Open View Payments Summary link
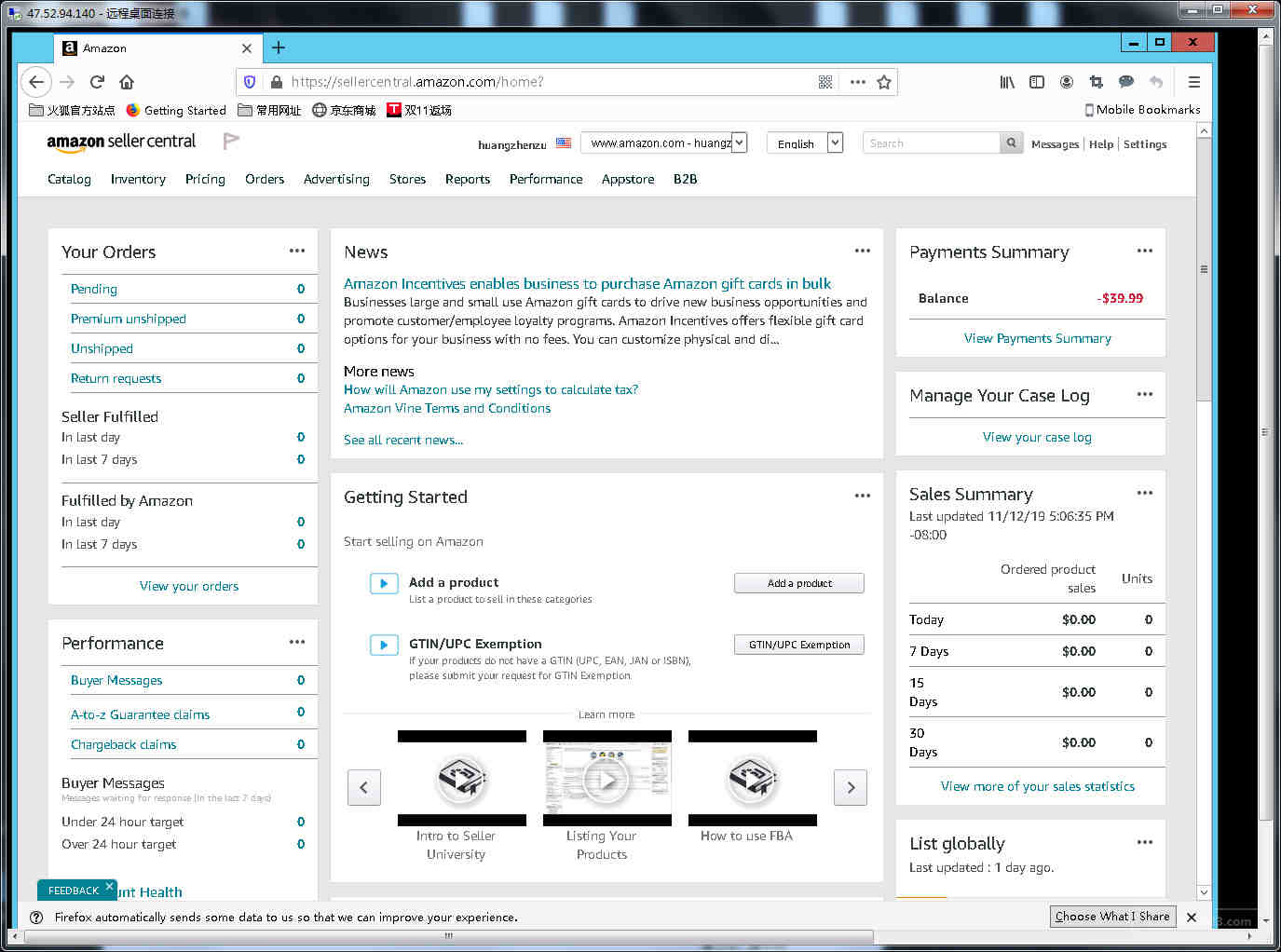This screenshot has height=952, width=1281. (x=1038, y=338)
